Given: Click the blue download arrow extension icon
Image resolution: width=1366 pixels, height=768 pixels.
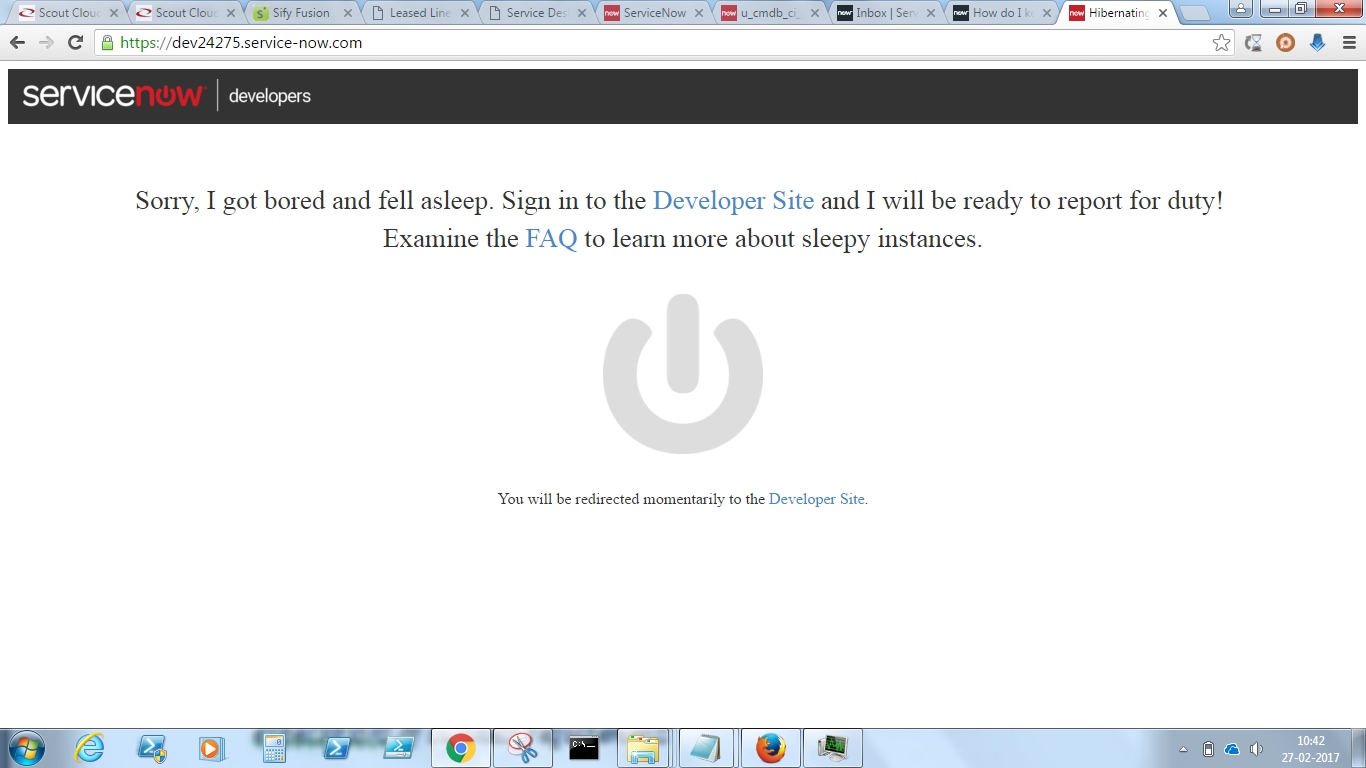Looking at the screenshot, I should [x=1317, y=43].
